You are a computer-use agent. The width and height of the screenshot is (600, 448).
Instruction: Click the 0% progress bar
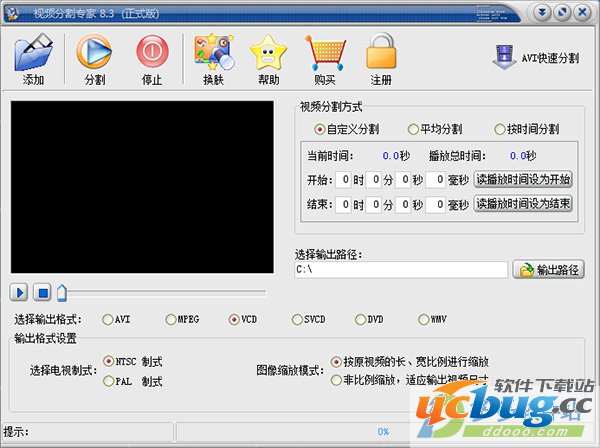click(x=383, y=432)
